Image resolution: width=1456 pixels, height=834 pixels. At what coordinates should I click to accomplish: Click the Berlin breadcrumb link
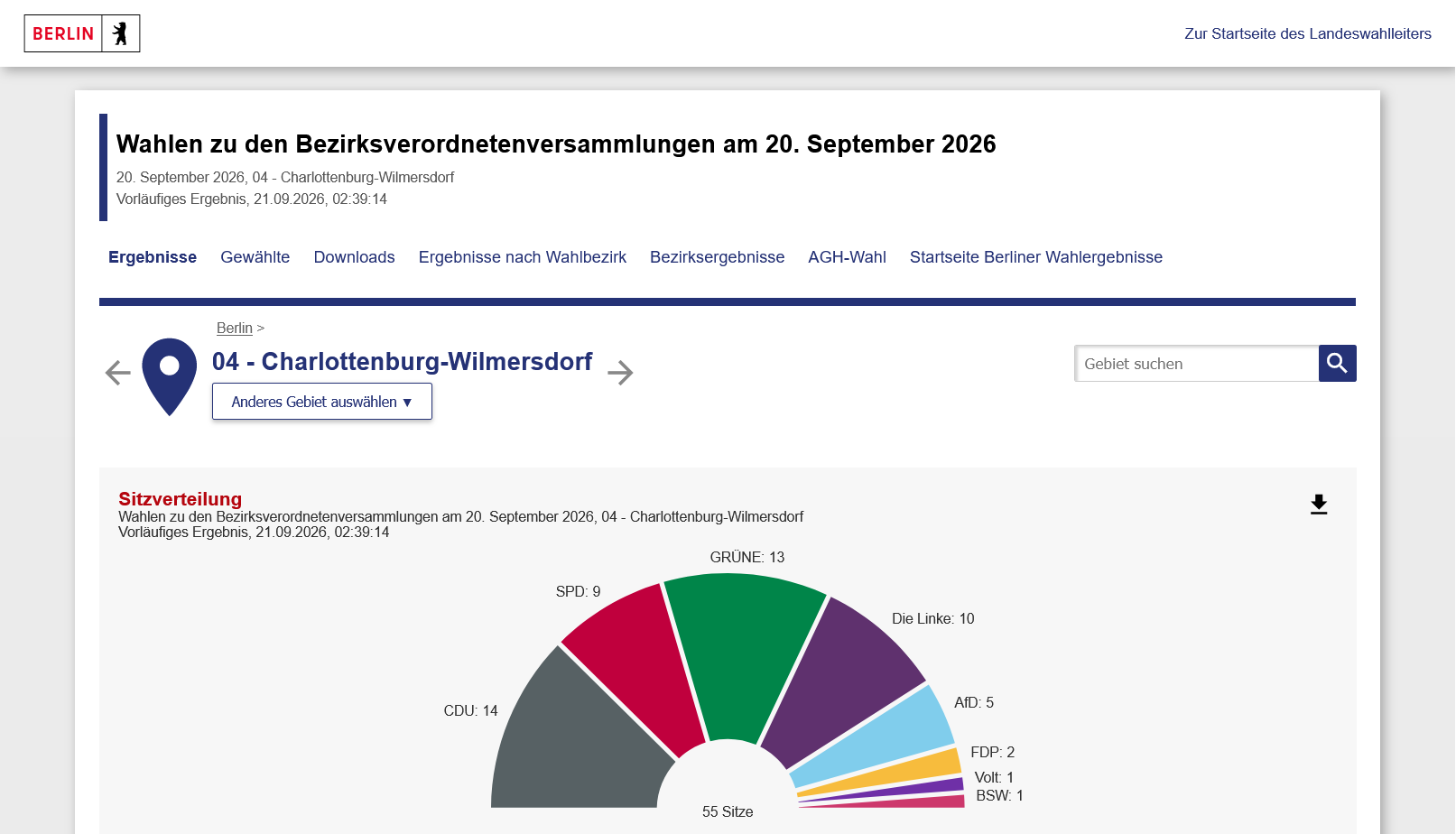pyautogui.click(x=235, y=329)
